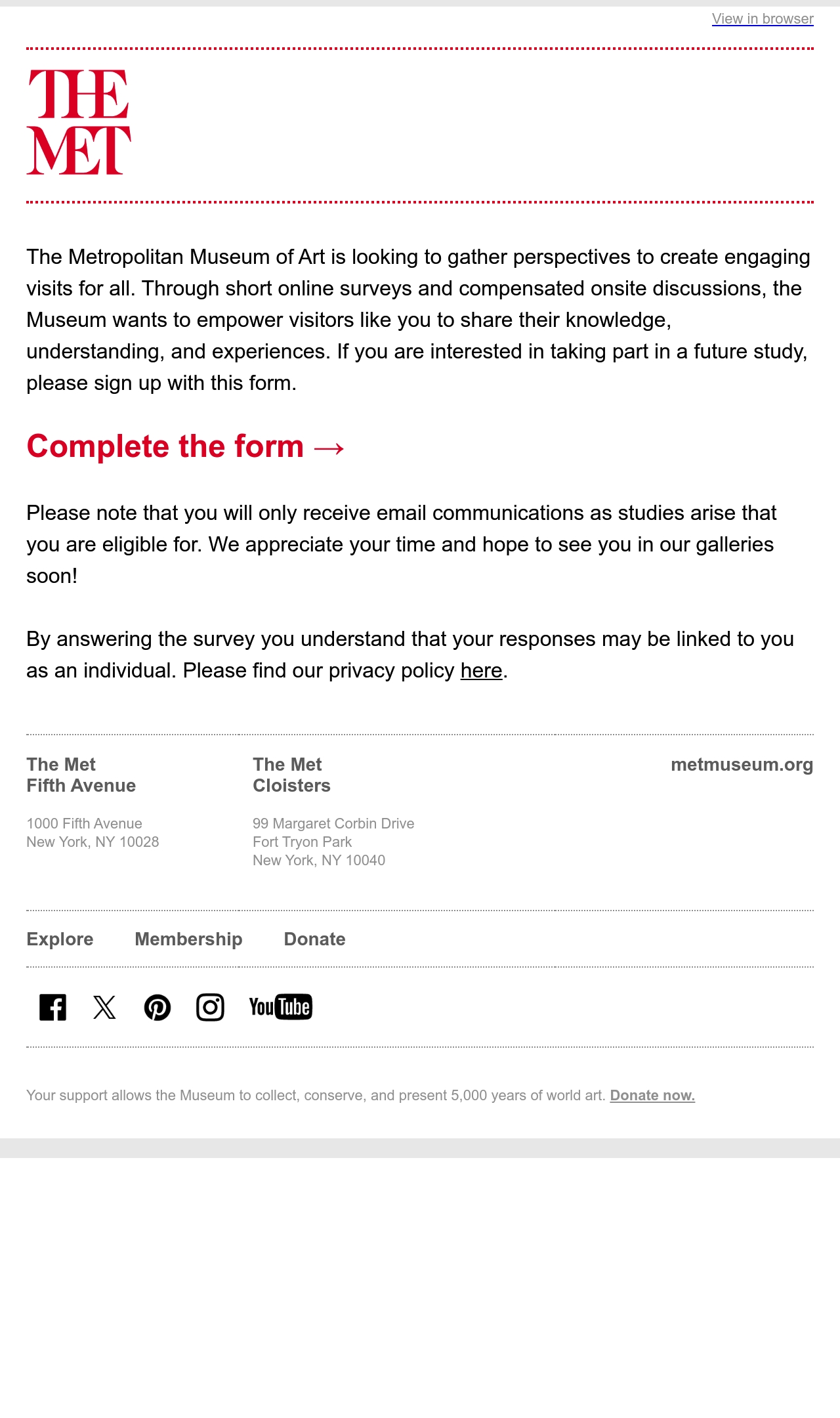Open the Membership footer item
Viewport: 840px width, 1418px height.
click(188, 939)
